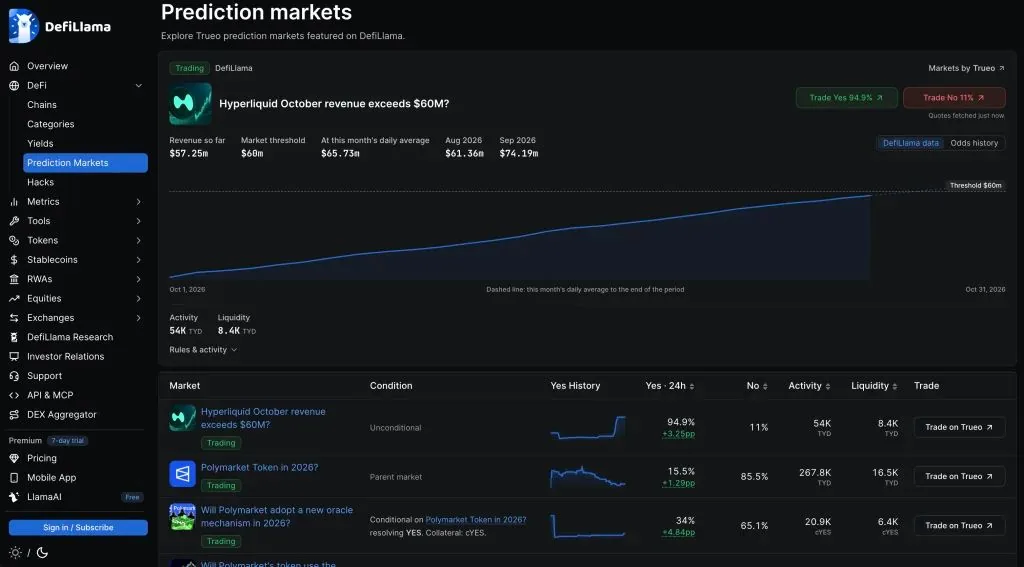Sort by the Yes · 24h column
1024x567 pixels.
[669, 386]
